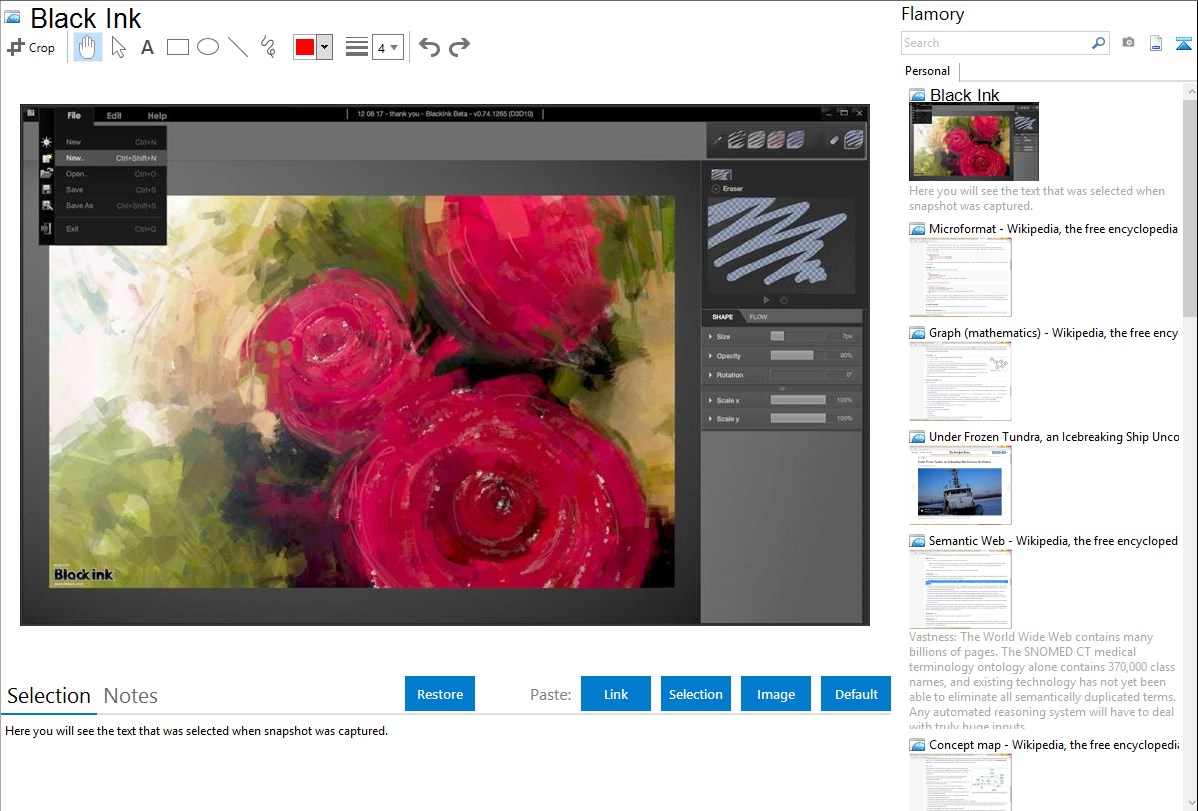Choose the arrow pointer tool
Viewport: 1198px width, 811px height.
pyautogui.click(x=118, y=47)
